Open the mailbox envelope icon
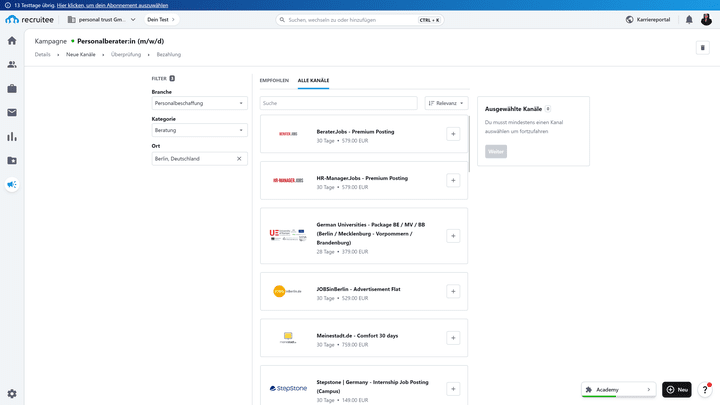Screen dimensions: 720x405 (x=12, y=112)
